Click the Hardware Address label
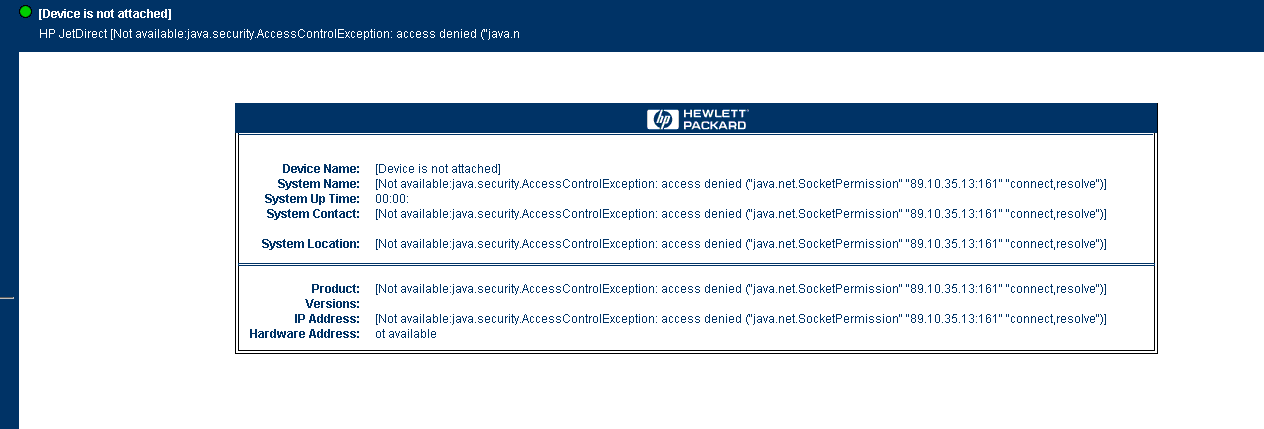Viewport: 1264px width, 429px height. pos(305,334)
